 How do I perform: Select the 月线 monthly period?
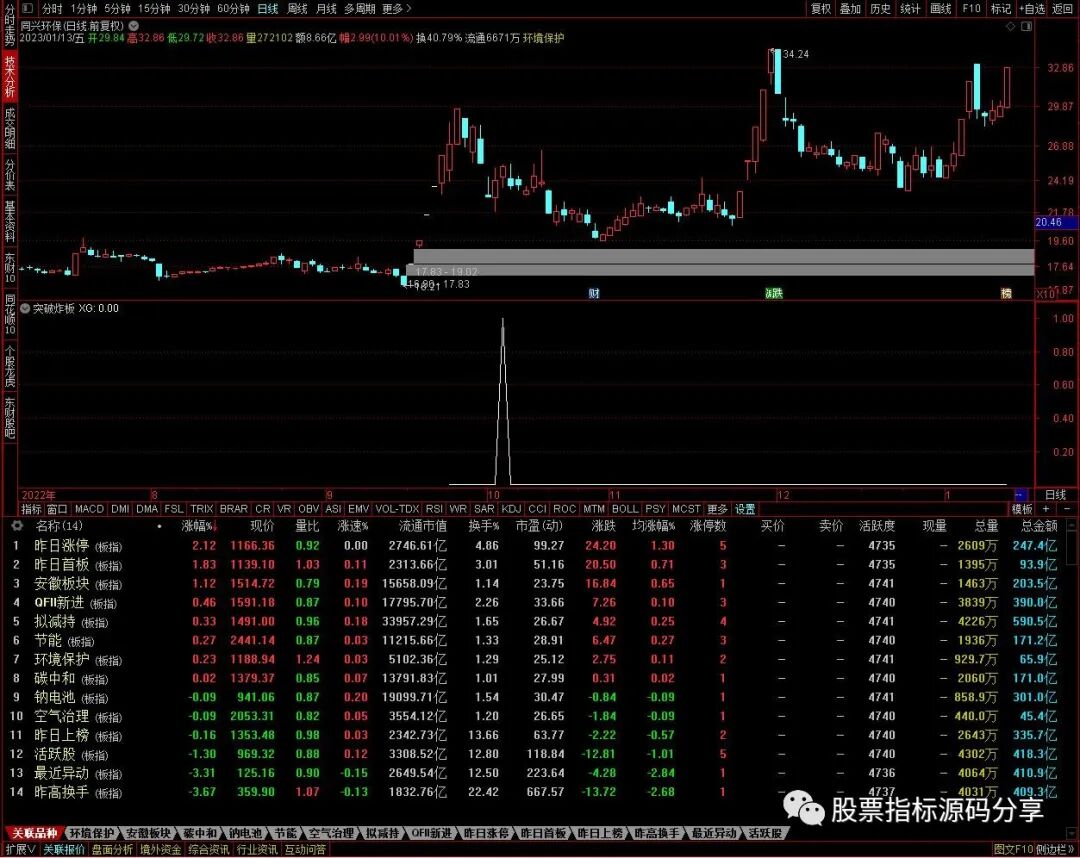point(326,8)
